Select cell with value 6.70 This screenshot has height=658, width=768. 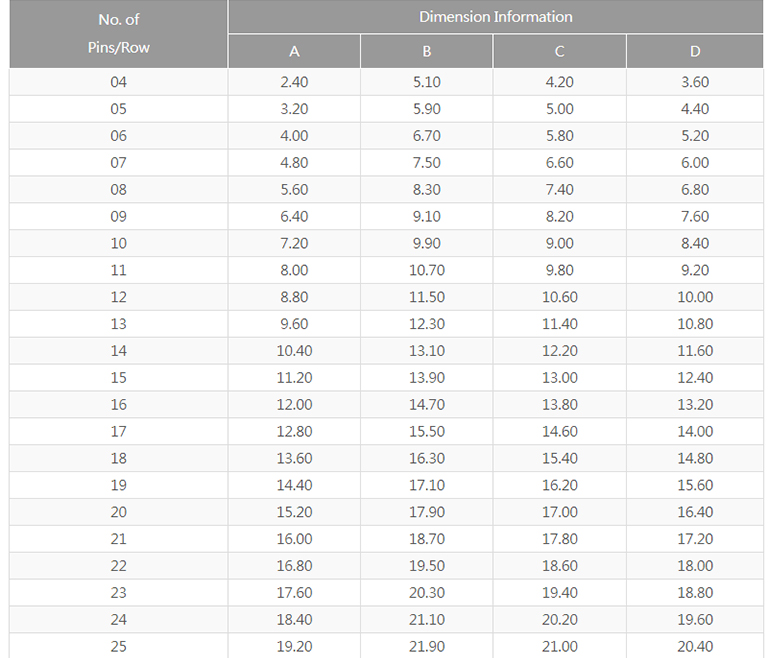(427, 136)
